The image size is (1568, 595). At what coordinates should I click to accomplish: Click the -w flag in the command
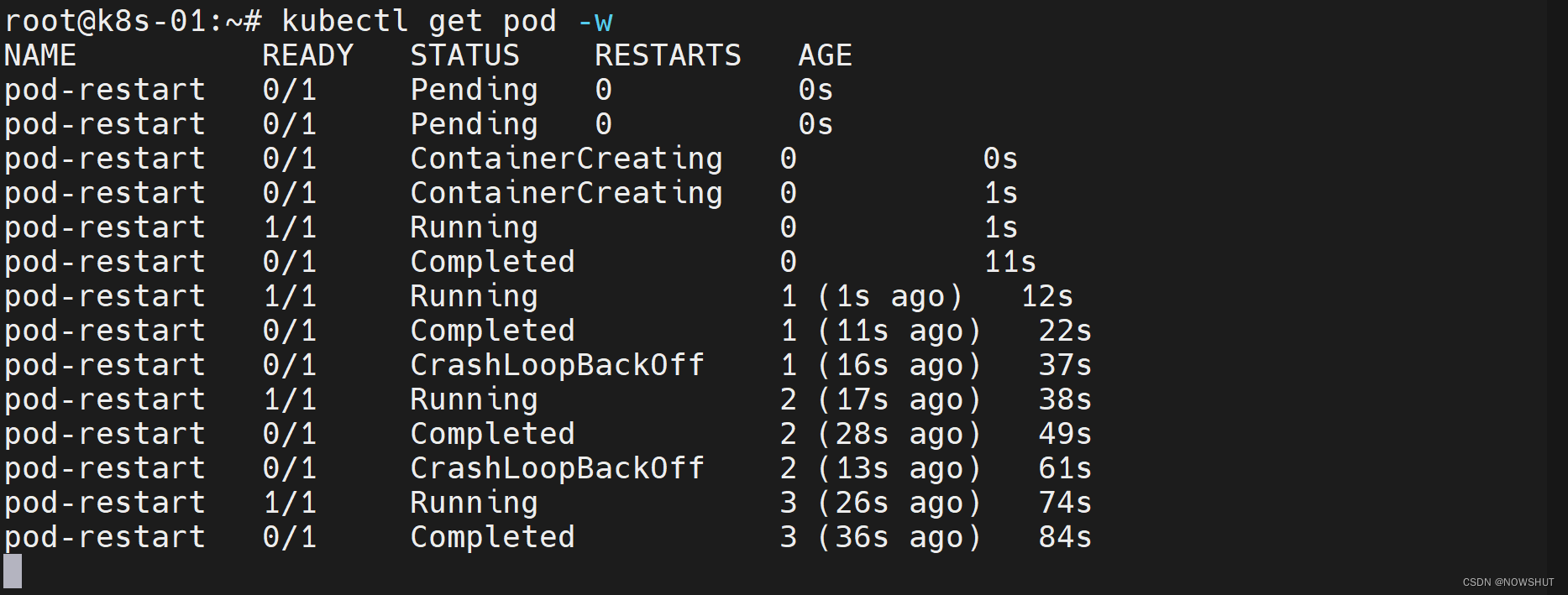pyautogui.click(x=595, y=20)
